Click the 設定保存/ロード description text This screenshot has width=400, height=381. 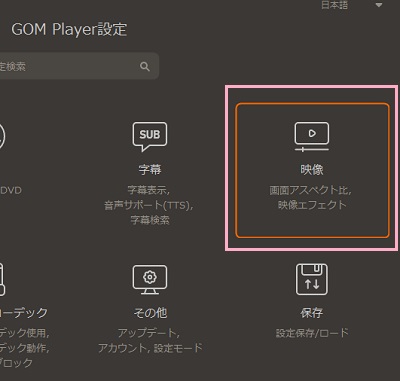tap(312, 333)
